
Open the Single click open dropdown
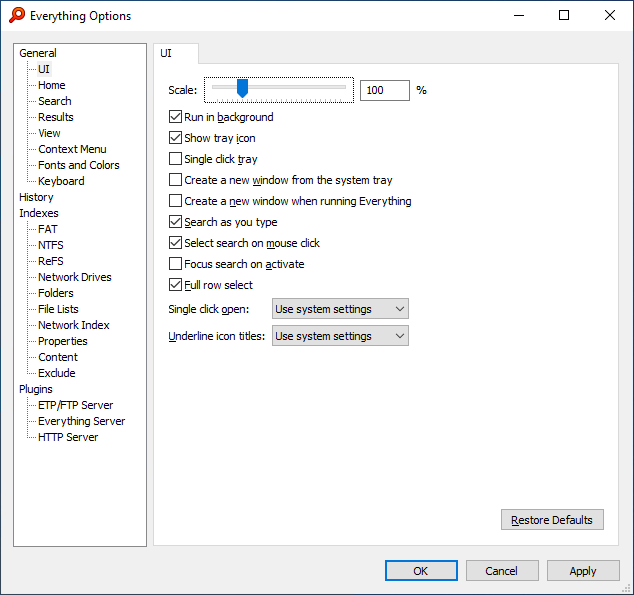[340, 309]
